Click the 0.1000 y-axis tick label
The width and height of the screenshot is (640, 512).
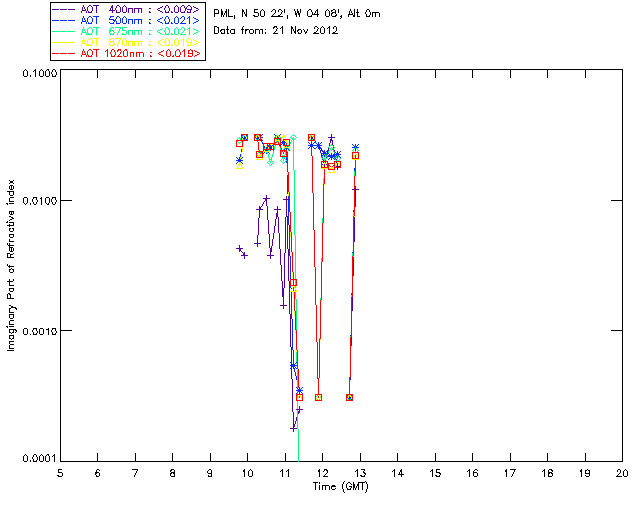[40, 73]
